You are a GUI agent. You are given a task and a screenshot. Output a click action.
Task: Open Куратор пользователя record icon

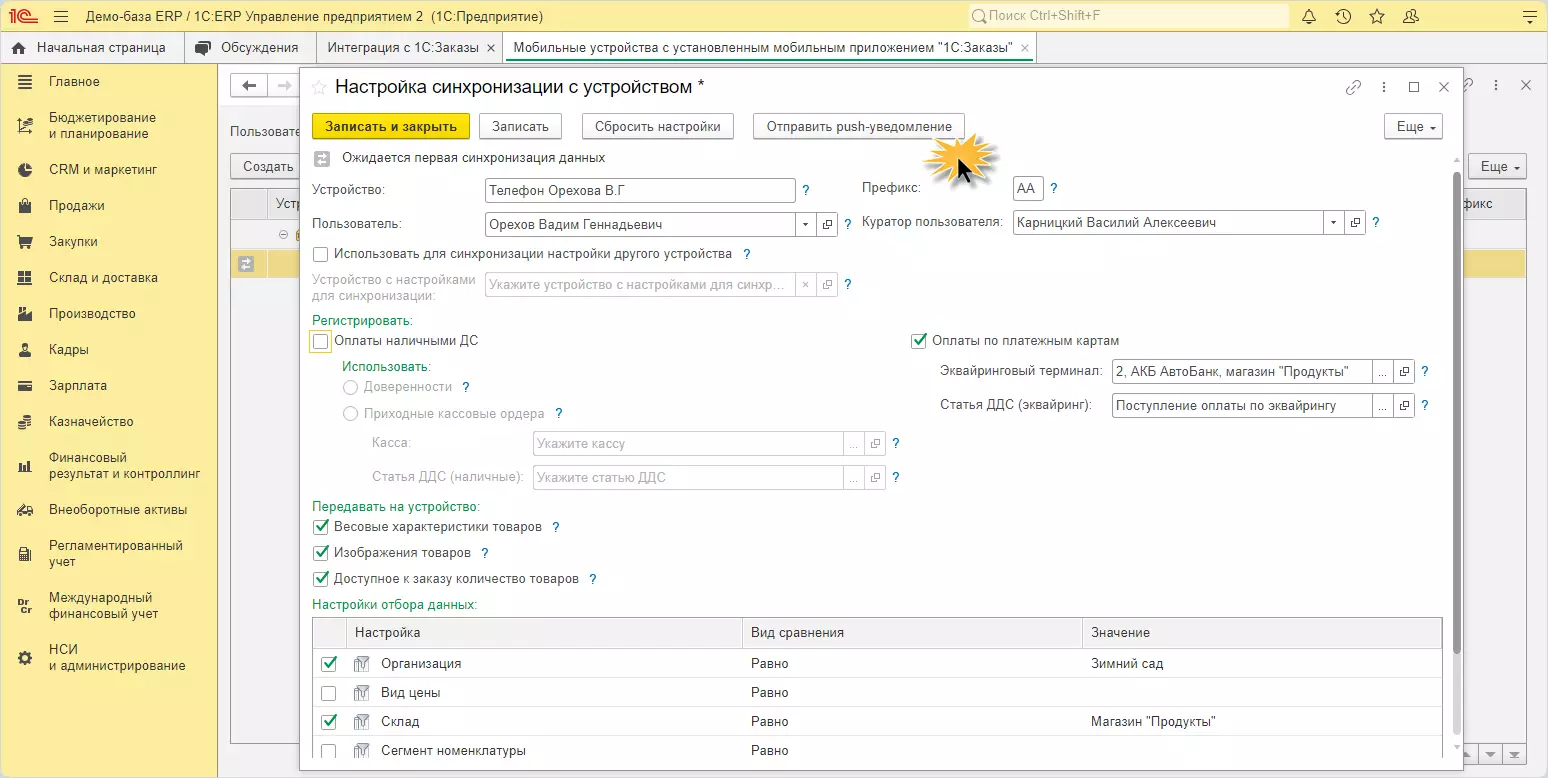click(1356, 223)
